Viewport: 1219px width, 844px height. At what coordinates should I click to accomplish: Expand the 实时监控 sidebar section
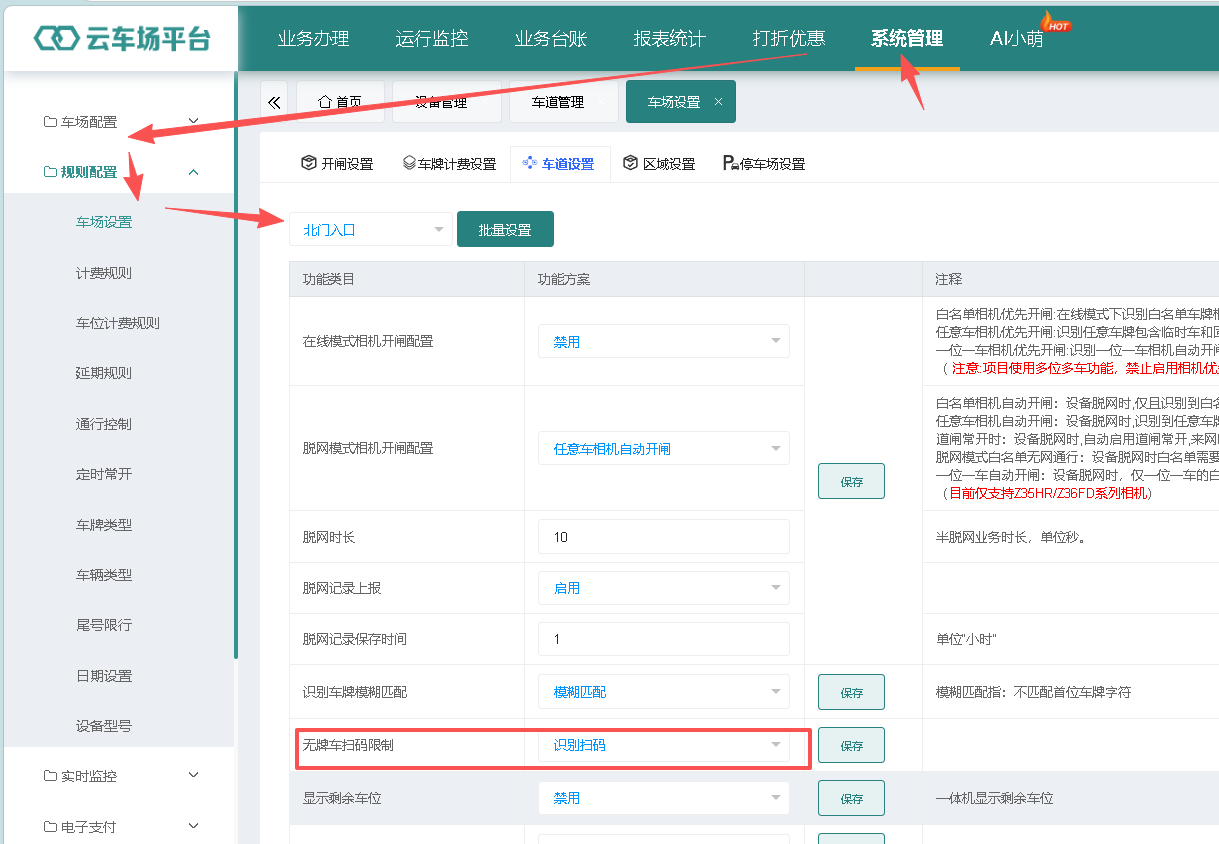tap(120, 776)
